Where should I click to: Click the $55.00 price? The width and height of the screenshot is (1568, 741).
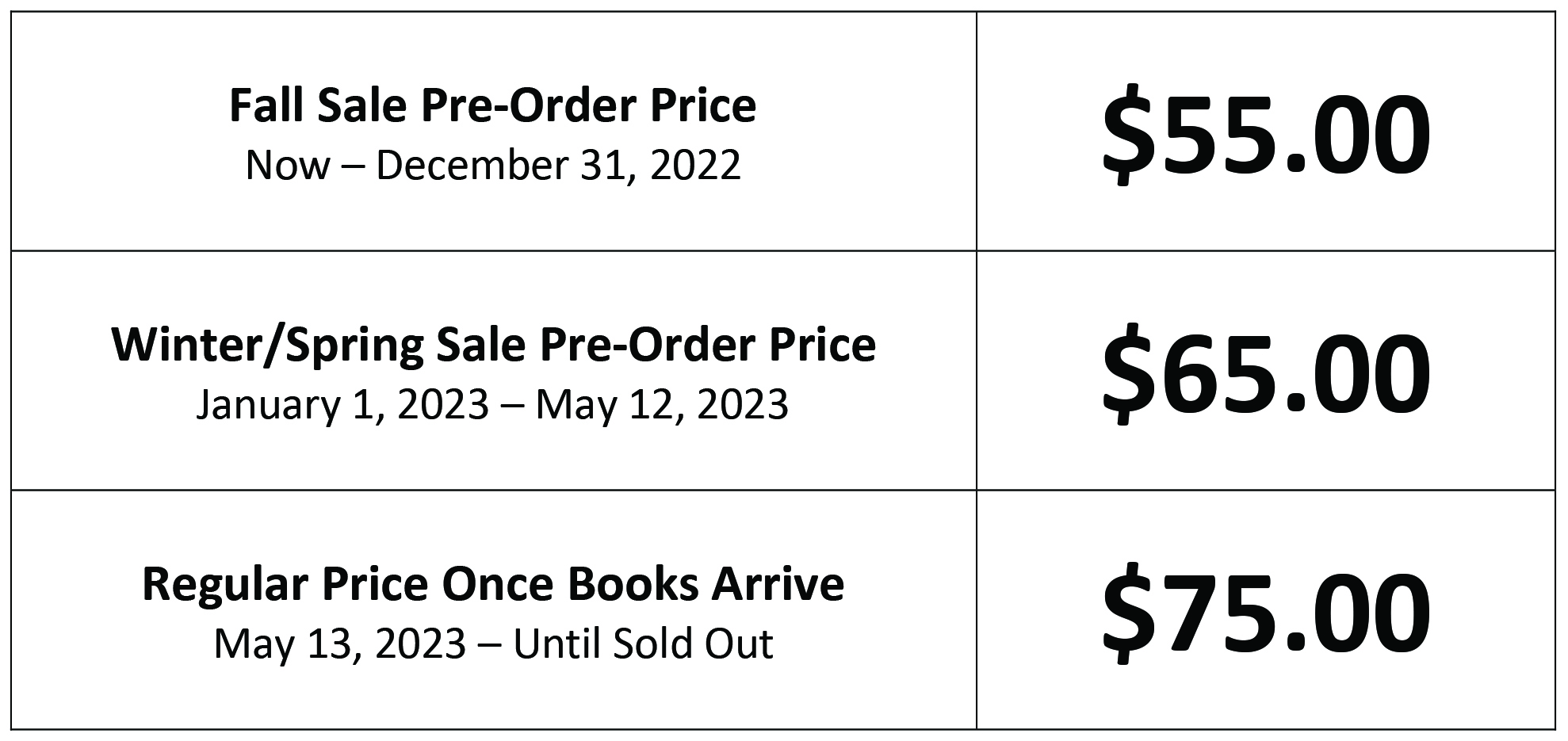point(1266,135)
